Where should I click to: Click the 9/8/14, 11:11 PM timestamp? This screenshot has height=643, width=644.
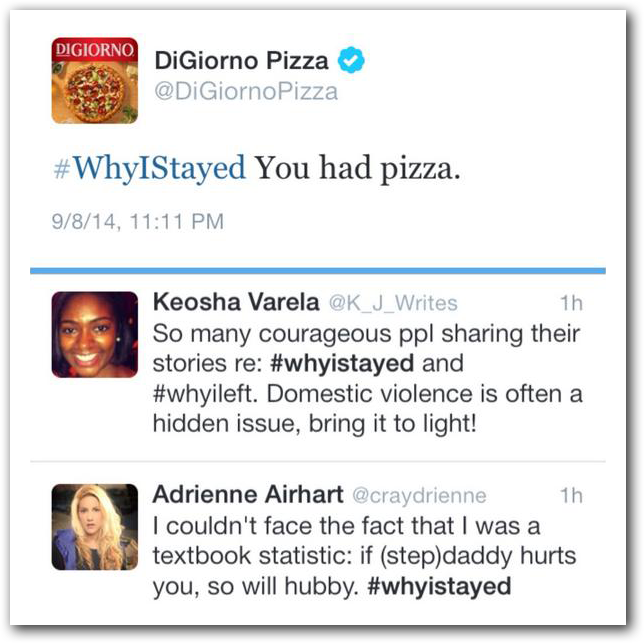[x=137, y=220]
